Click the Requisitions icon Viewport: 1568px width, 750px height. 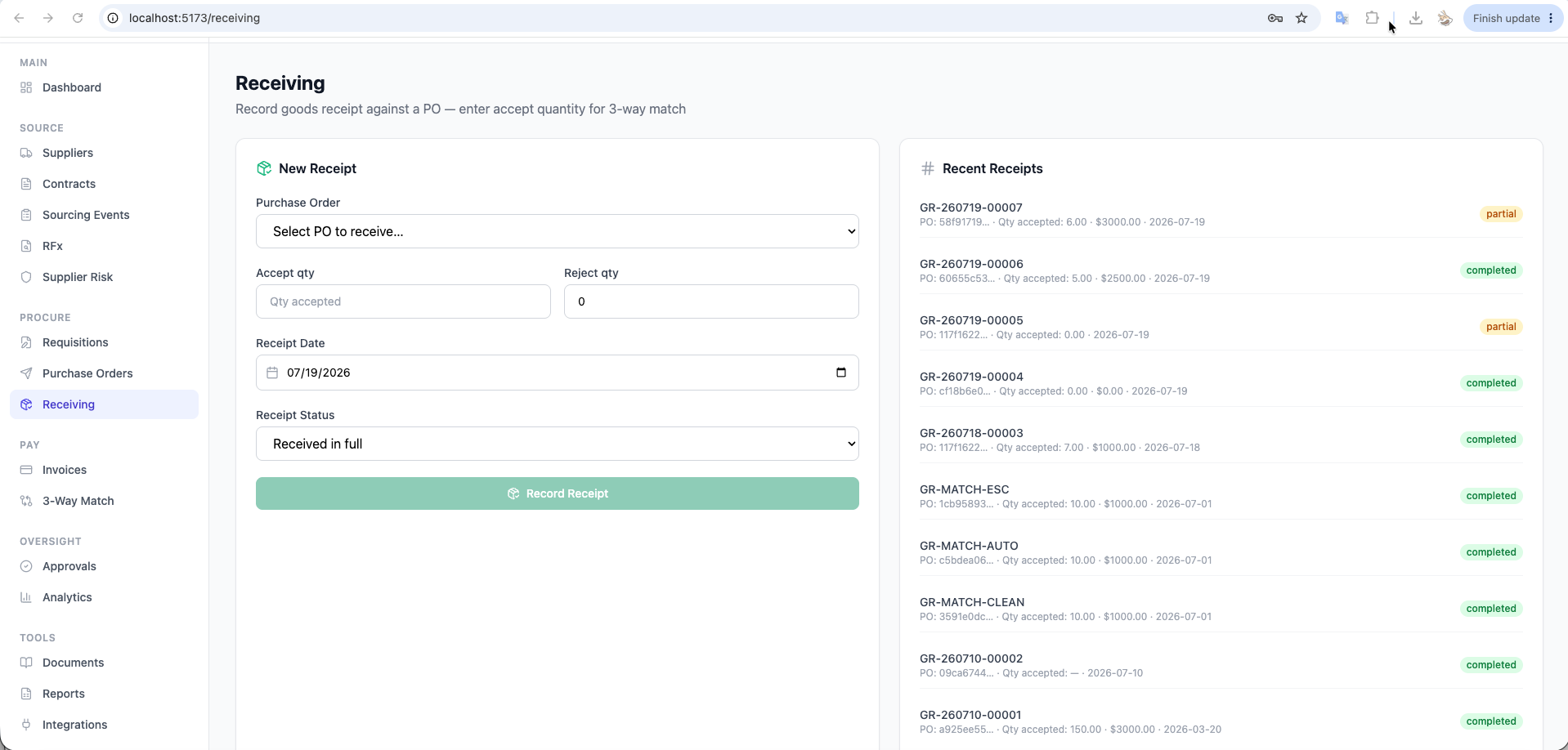point(26,342)
